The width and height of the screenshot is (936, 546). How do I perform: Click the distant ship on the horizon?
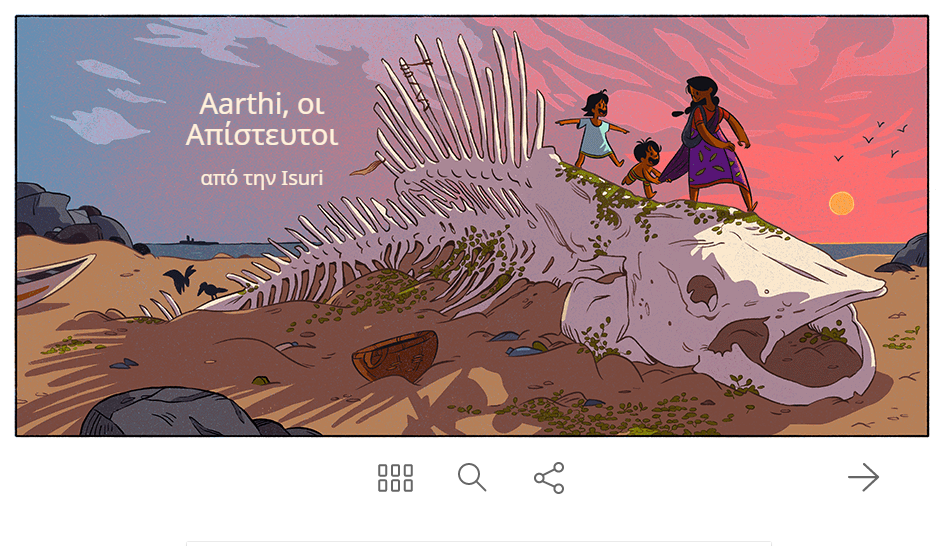point(198,240)
